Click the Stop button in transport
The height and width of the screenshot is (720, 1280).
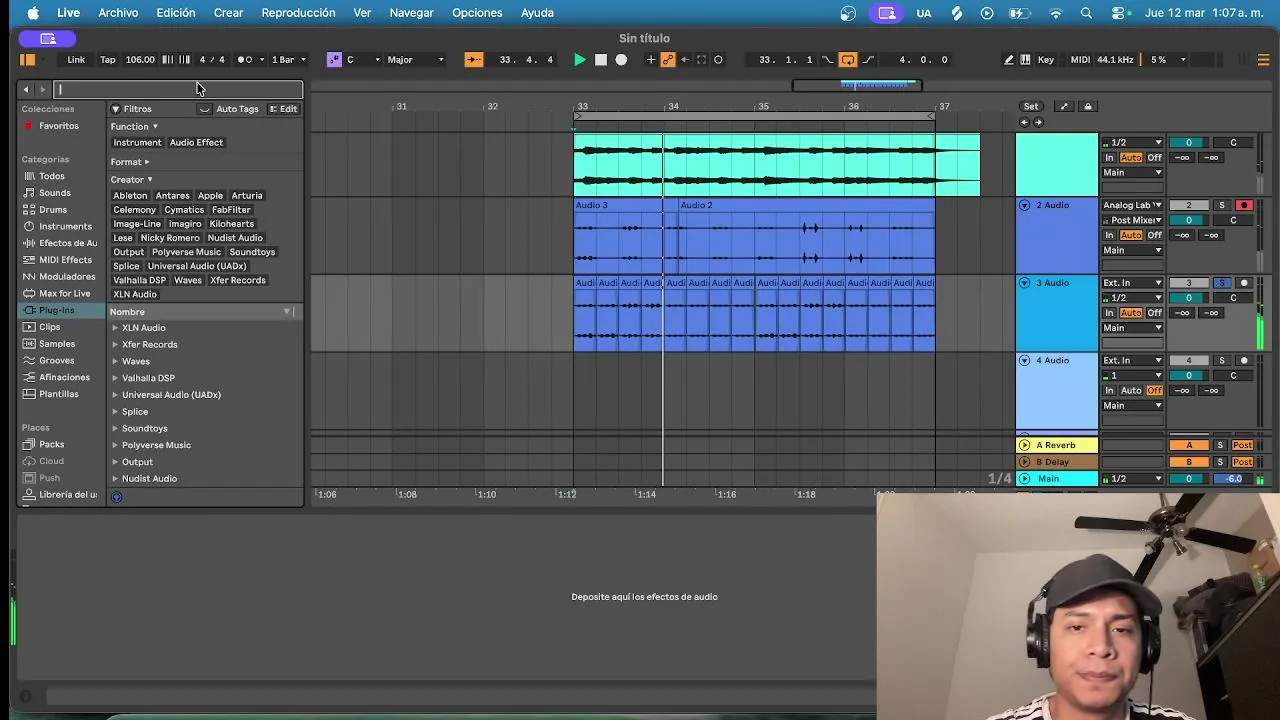tap(601, 60)
